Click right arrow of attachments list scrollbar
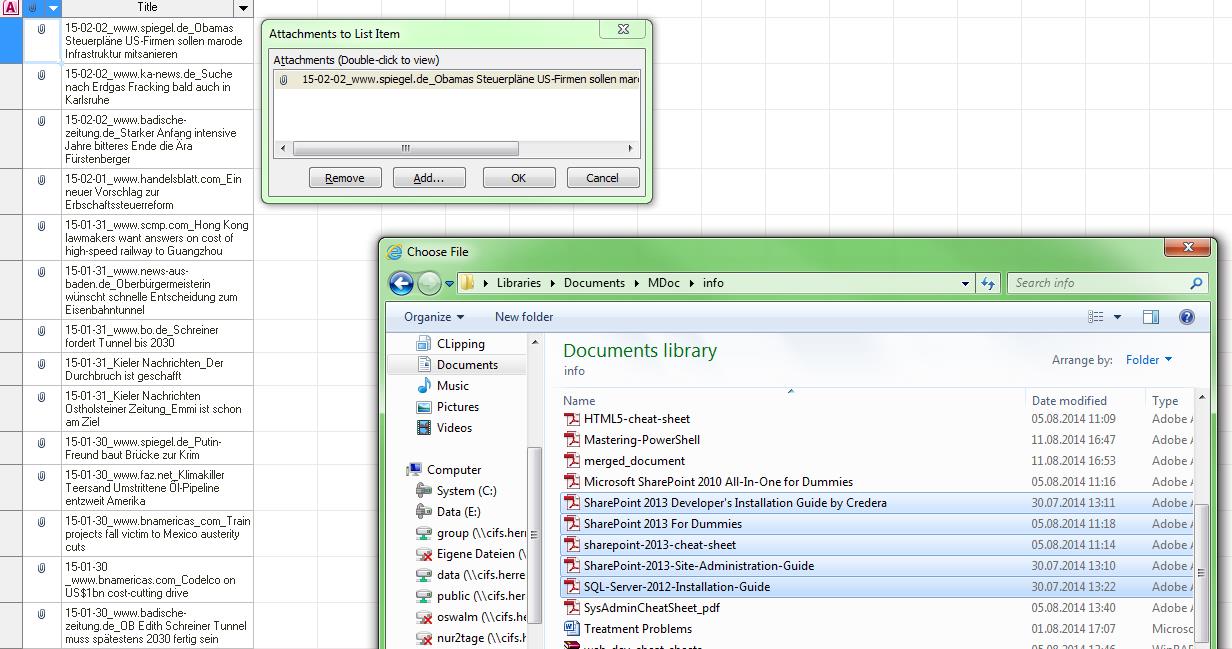Screen dimensions: 1232x649 click(x=630, y=148)
